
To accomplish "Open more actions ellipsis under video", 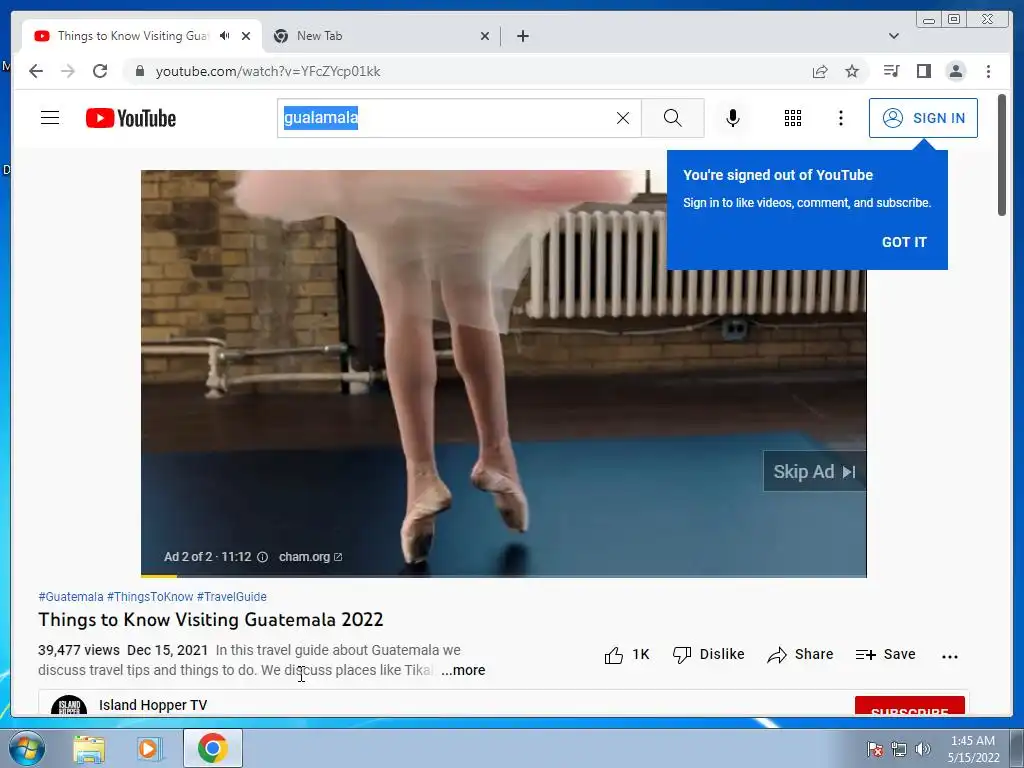I will coord(950,656).
